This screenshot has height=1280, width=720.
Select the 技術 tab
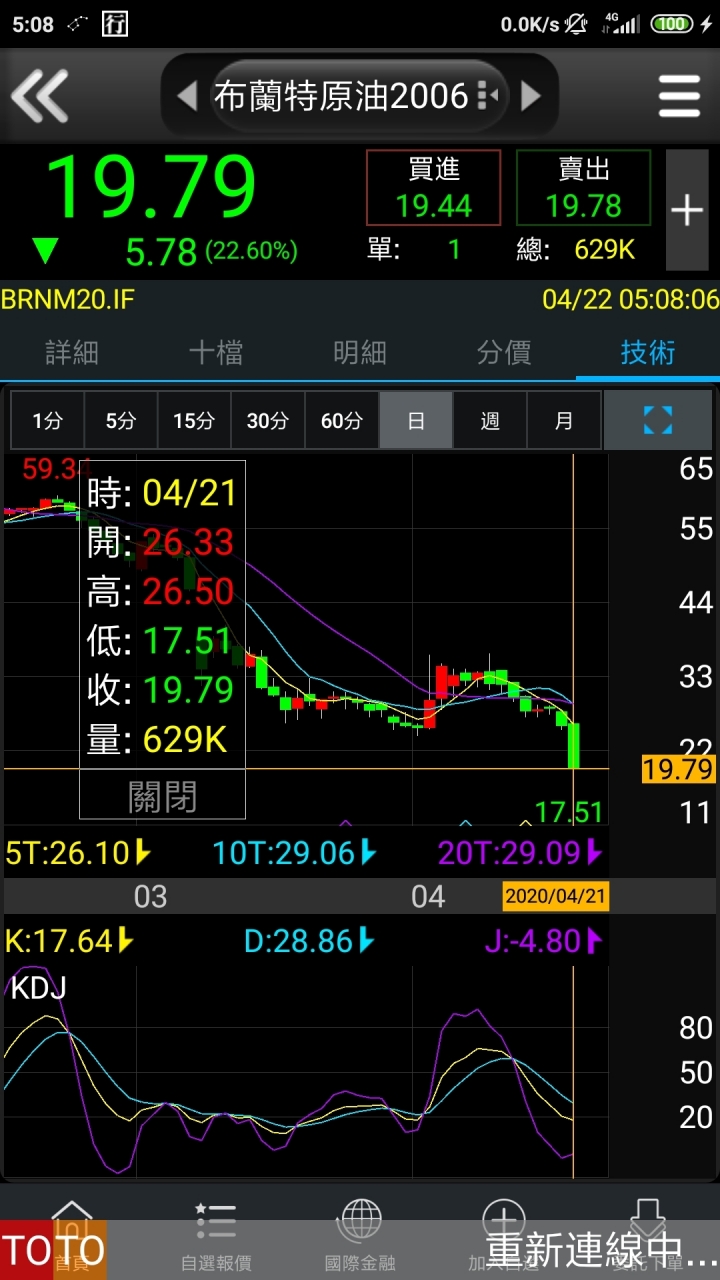(x=648, y=352)
